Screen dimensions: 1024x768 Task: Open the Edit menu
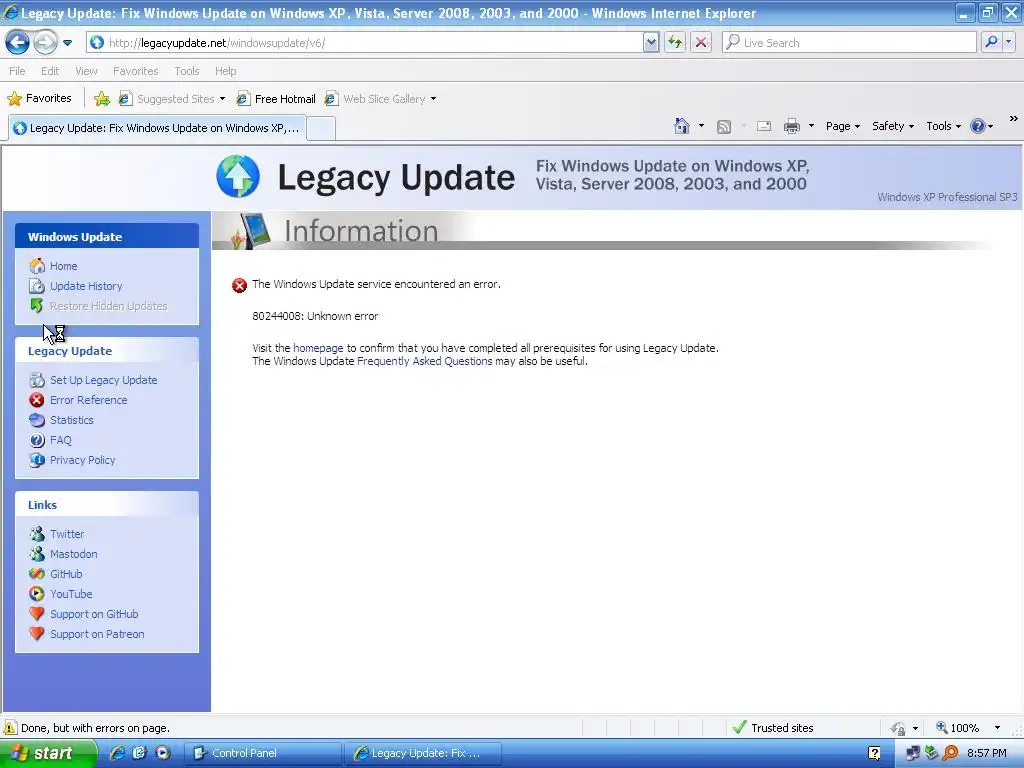click(x=50, y=71)
